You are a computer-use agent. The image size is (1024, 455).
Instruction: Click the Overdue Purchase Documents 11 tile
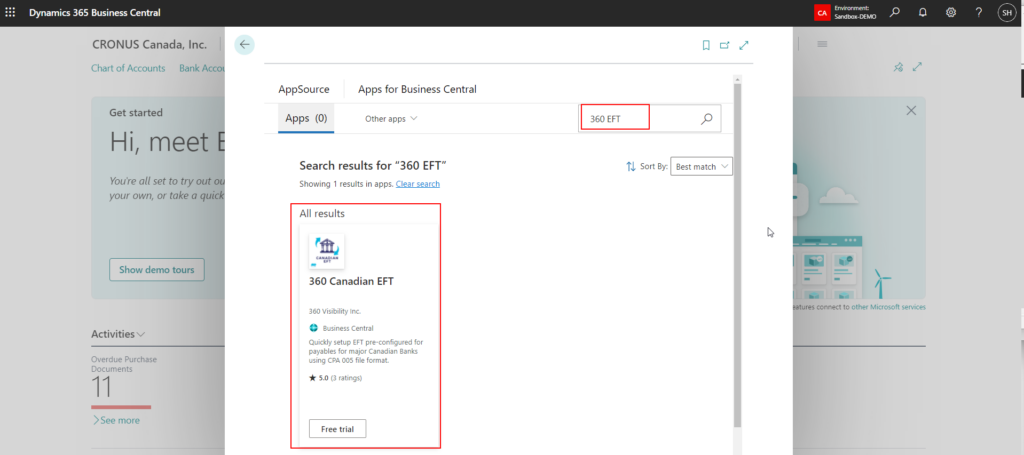point(125,382)
